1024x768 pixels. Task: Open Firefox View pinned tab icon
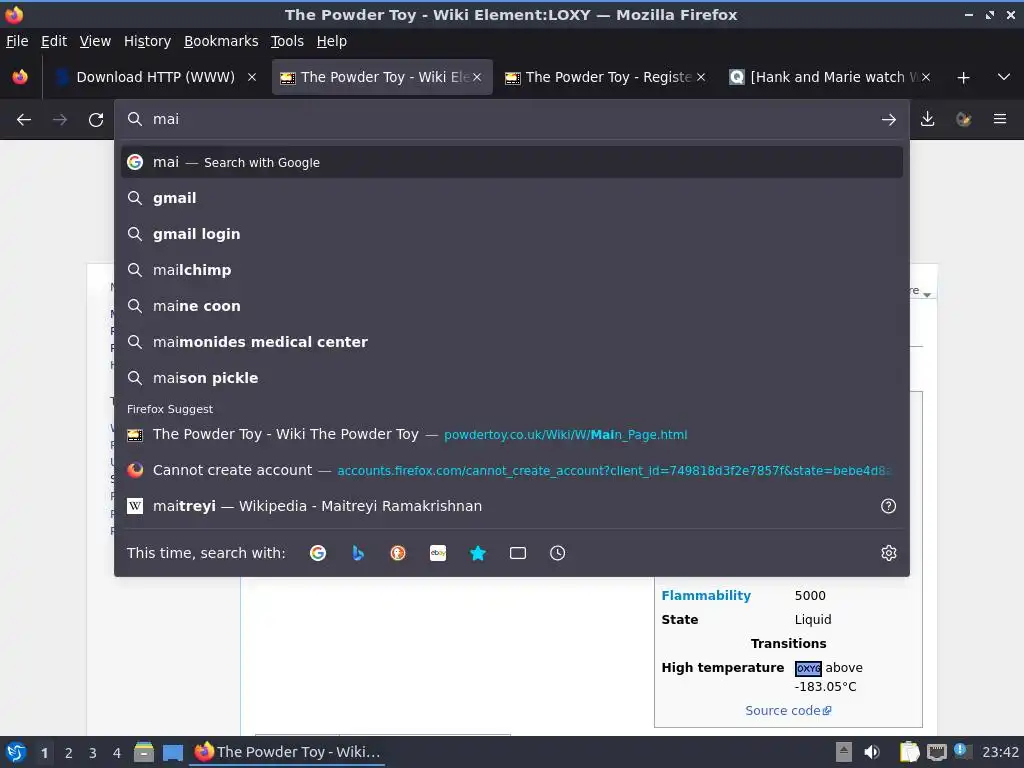[20, 77]
